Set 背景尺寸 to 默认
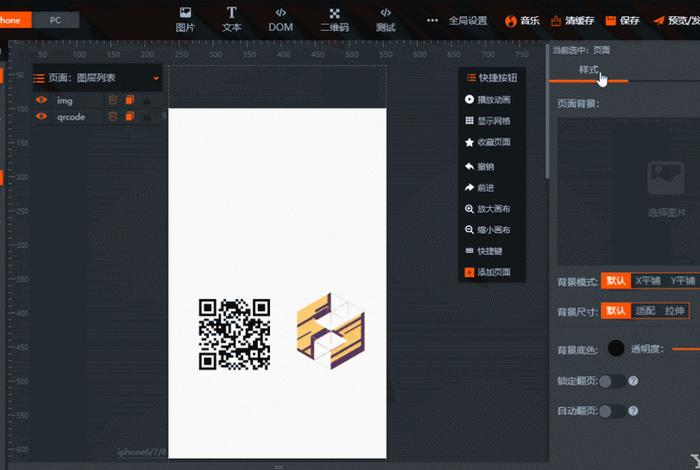This screenshot has height=470, width=700. tap(616, 311)
